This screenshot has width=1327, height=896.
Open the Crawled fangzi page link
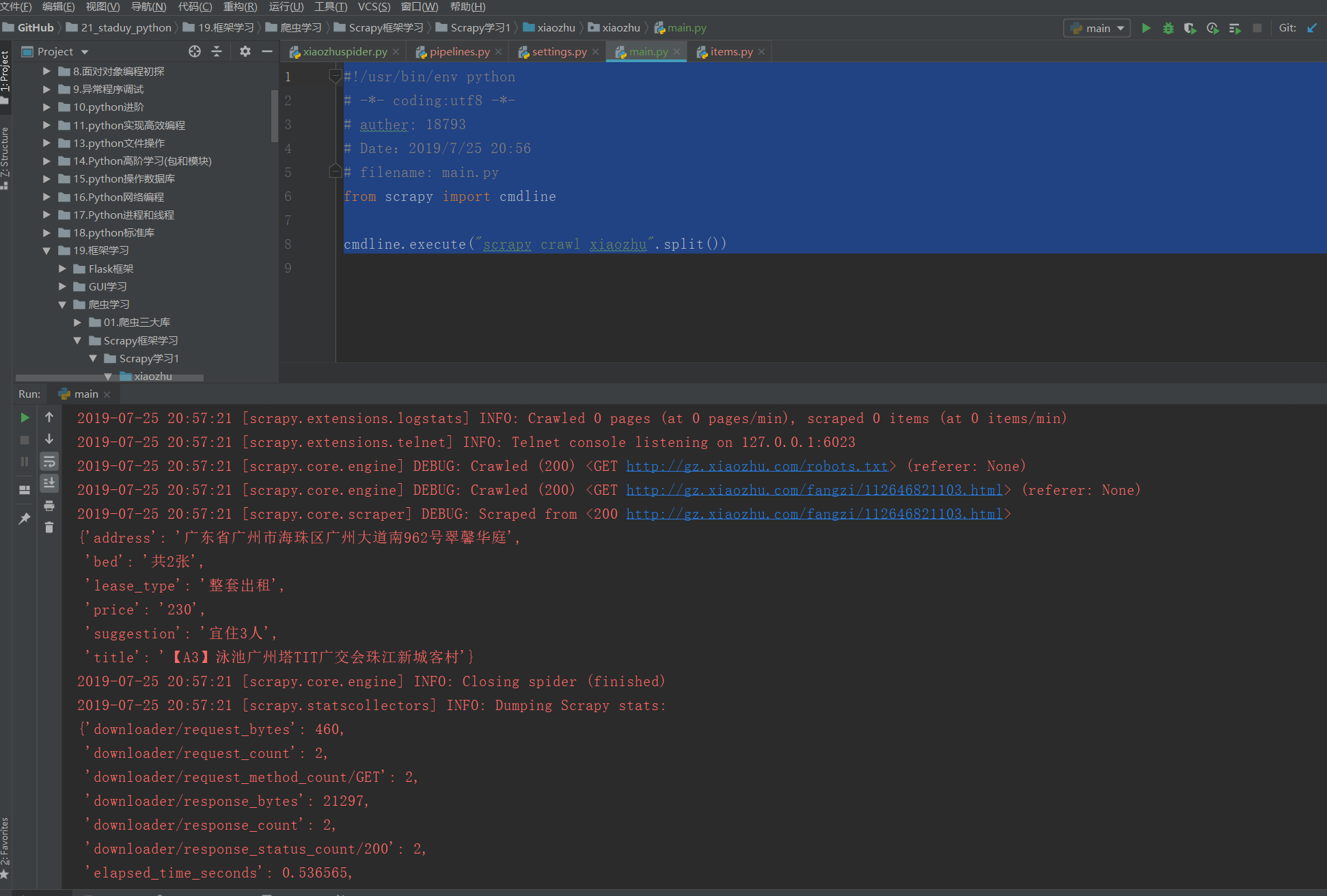(815, 490)
